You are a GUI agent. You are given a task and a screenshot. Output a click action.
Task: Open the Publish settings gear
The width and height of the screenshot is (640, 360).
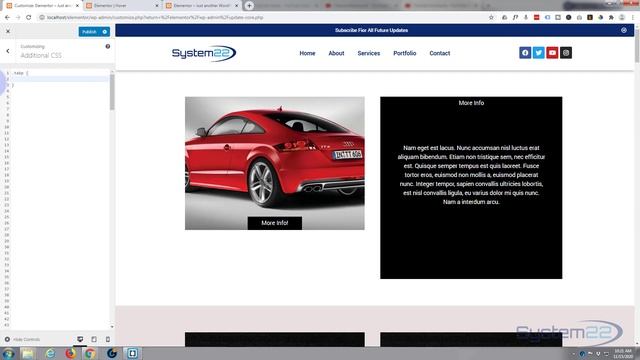(105, 32)
